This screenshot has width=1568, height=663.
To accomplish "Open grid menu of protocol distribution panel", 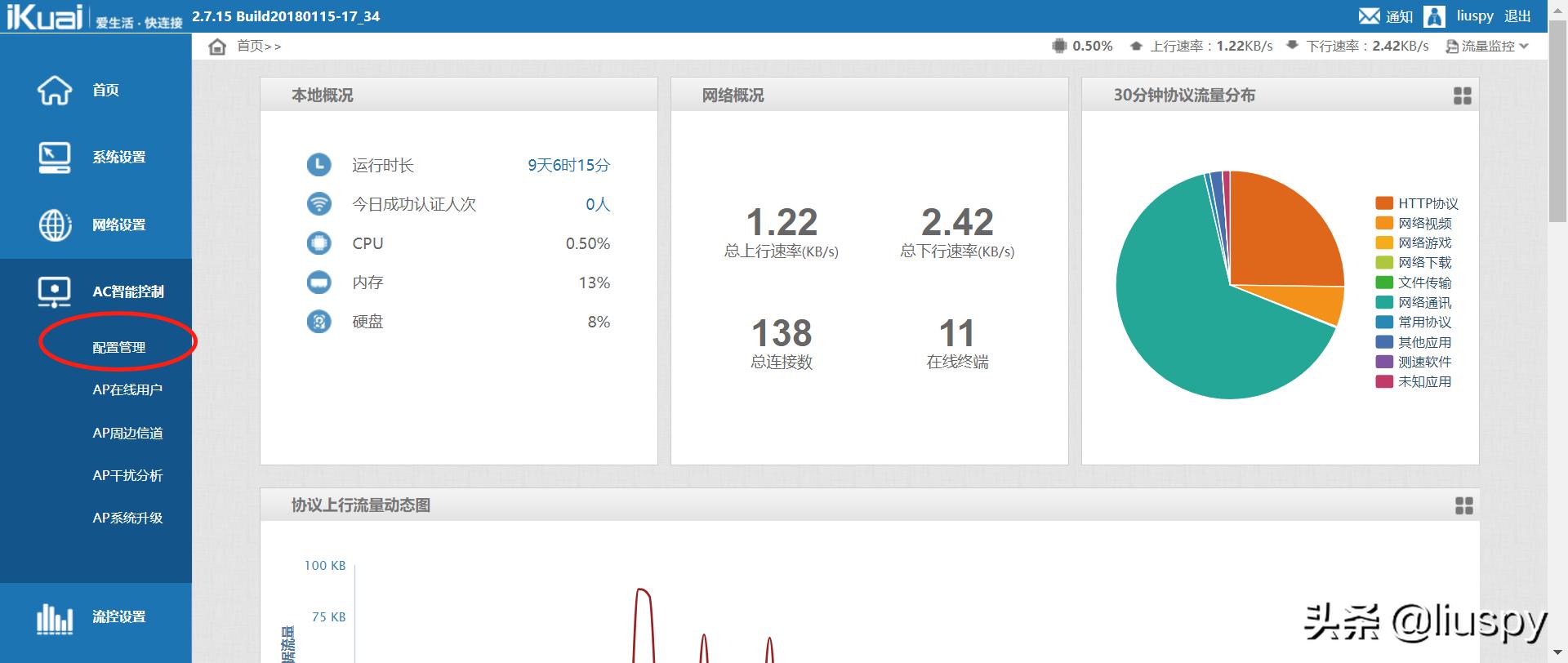I will pyautogui.click(x=1463, y=96).
